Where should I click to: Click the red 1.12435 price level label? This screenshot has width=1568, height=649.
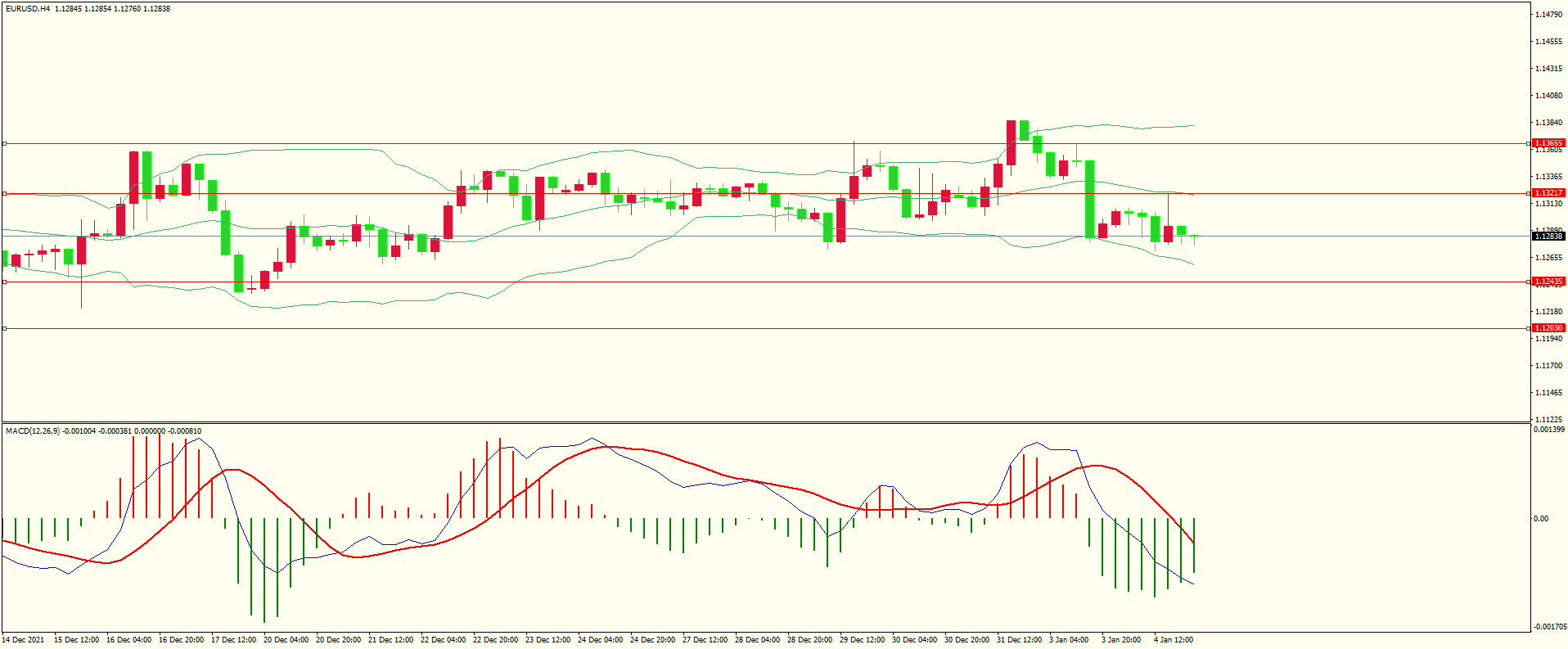[x=1548, y=282]
